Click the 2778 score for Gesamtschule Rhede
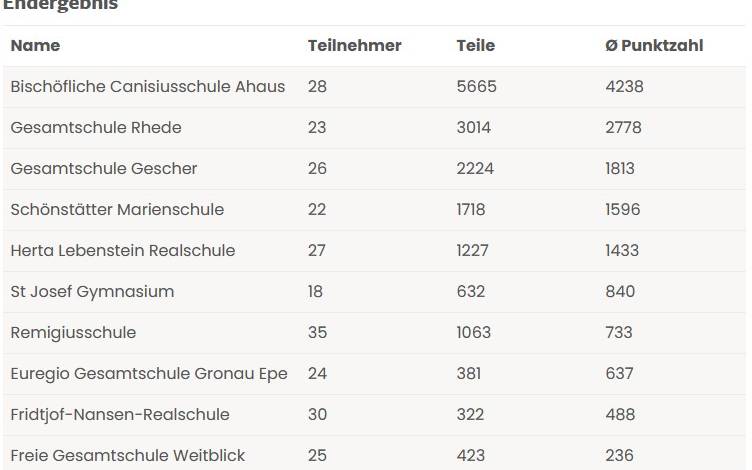 click(x=623, y=128)
